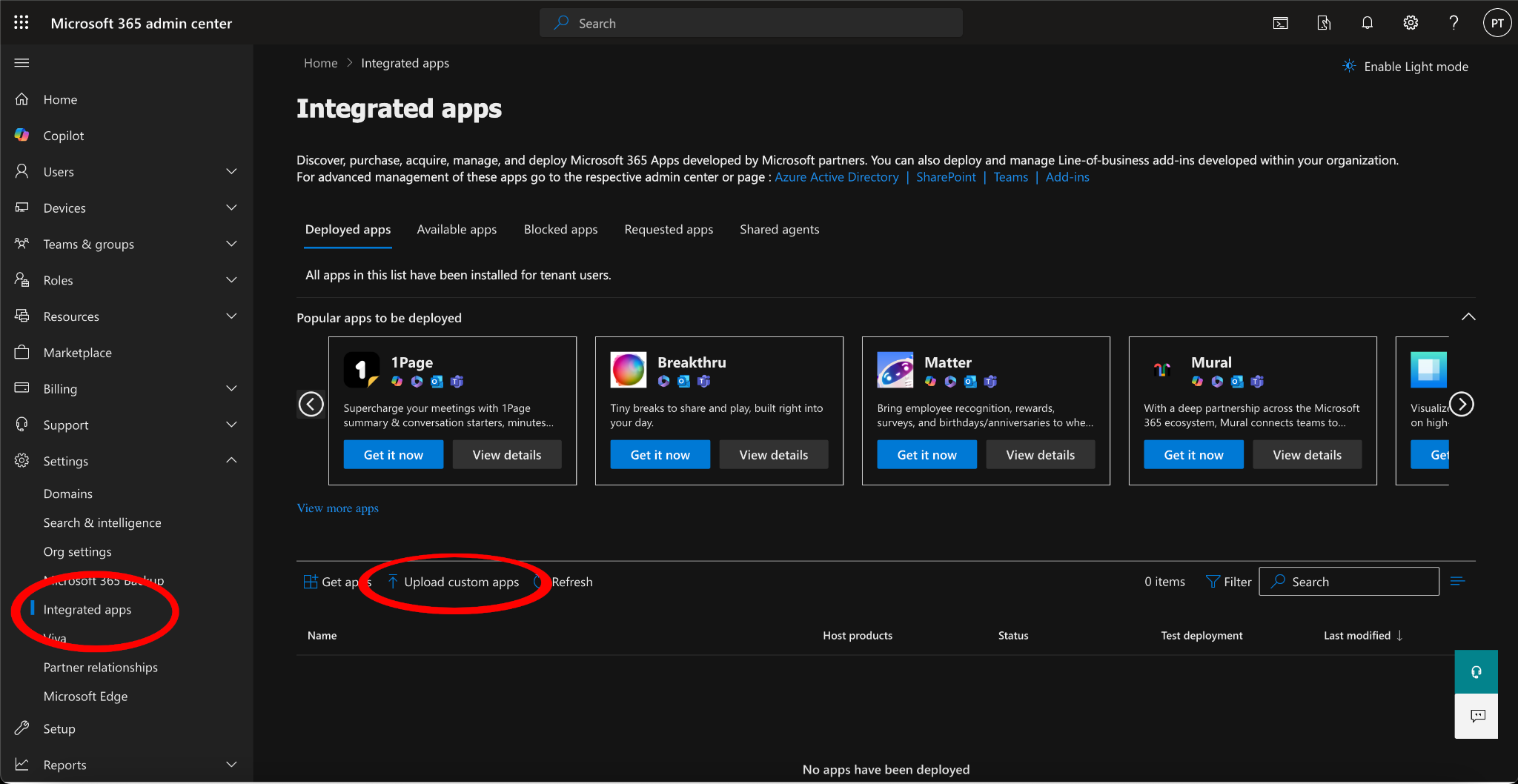Open the app launcher waffle icon
Viewport: 1518px width, 784px height.
pyautogui.click(x=21, y=23)
